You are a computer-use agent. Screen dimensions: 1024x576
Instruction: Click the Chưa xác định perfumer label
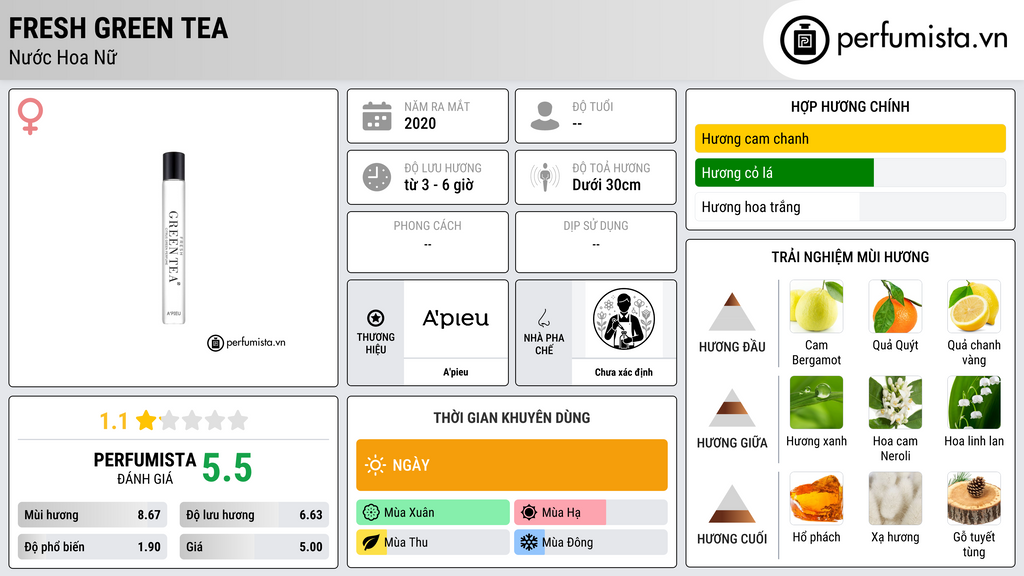click(x=624, y=372)
